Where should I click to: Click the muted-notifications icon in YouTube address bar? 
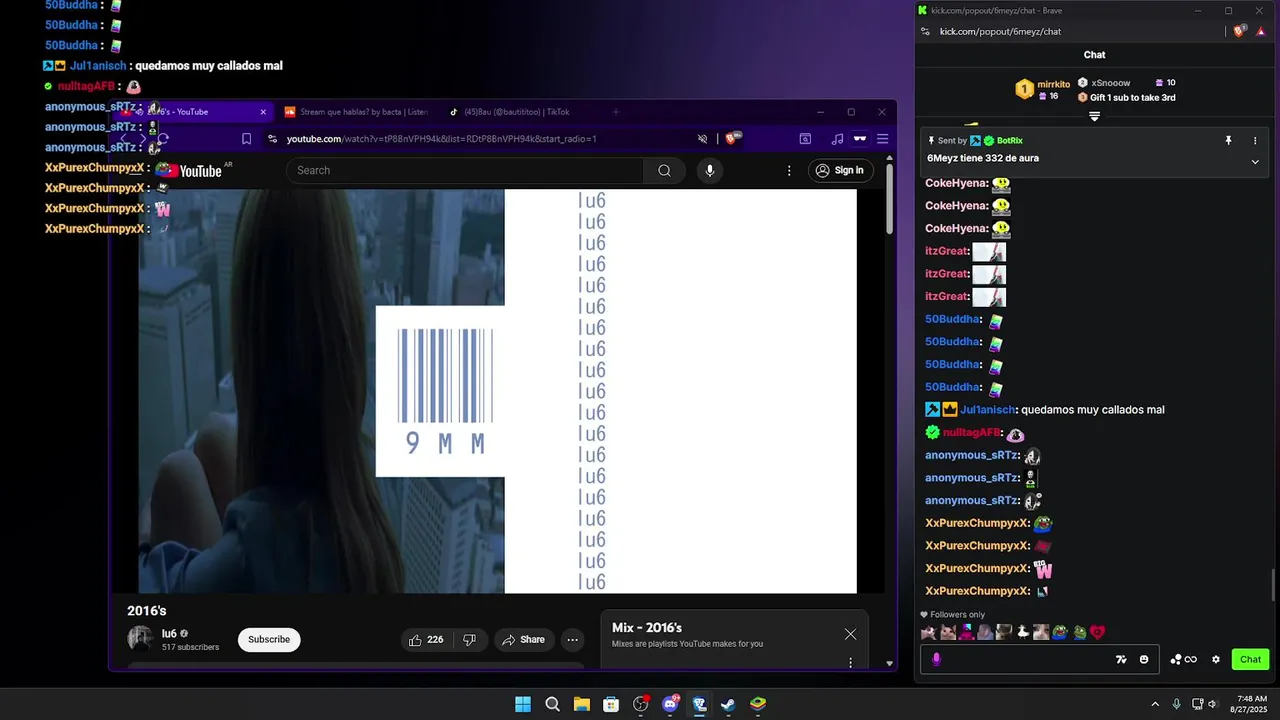click(x=702, y=139)
